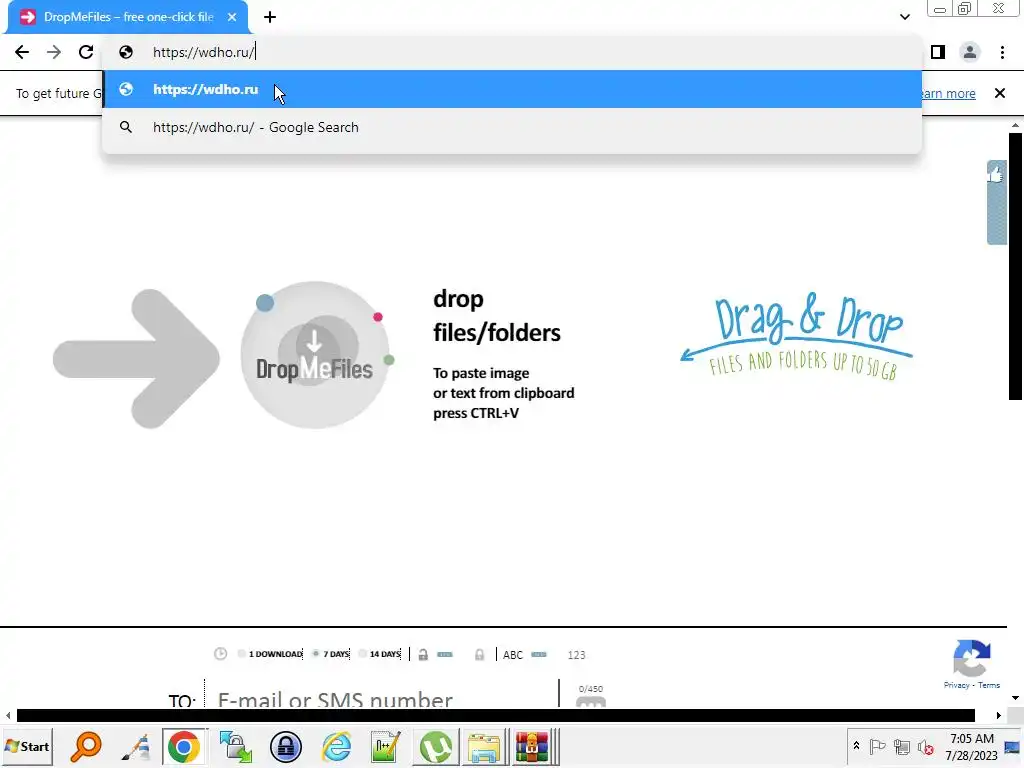Open uTorrent from the taskbar

coord(436,746)
